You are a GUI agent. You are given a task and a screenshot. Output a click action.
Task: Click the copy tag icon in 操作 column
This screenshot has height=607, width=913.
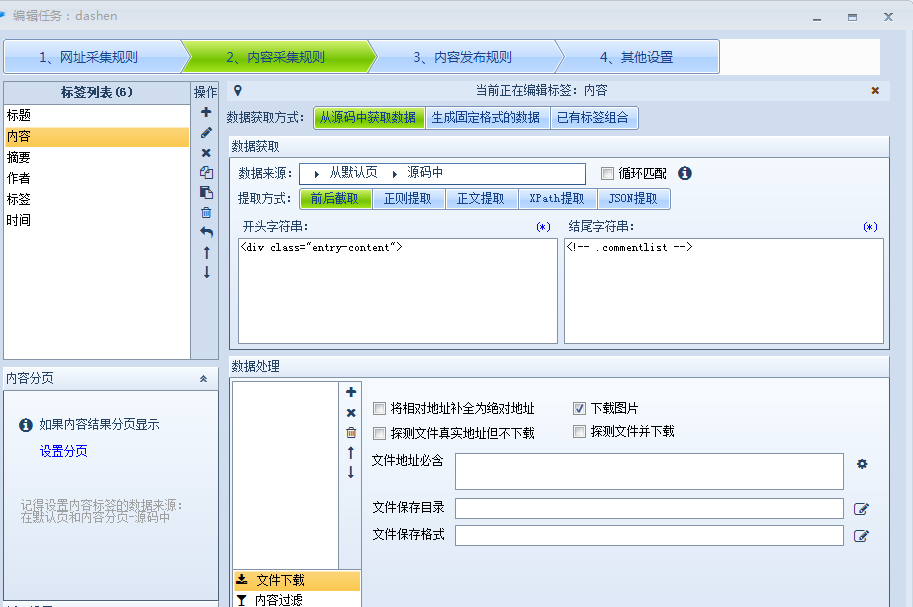coord(206,172)
